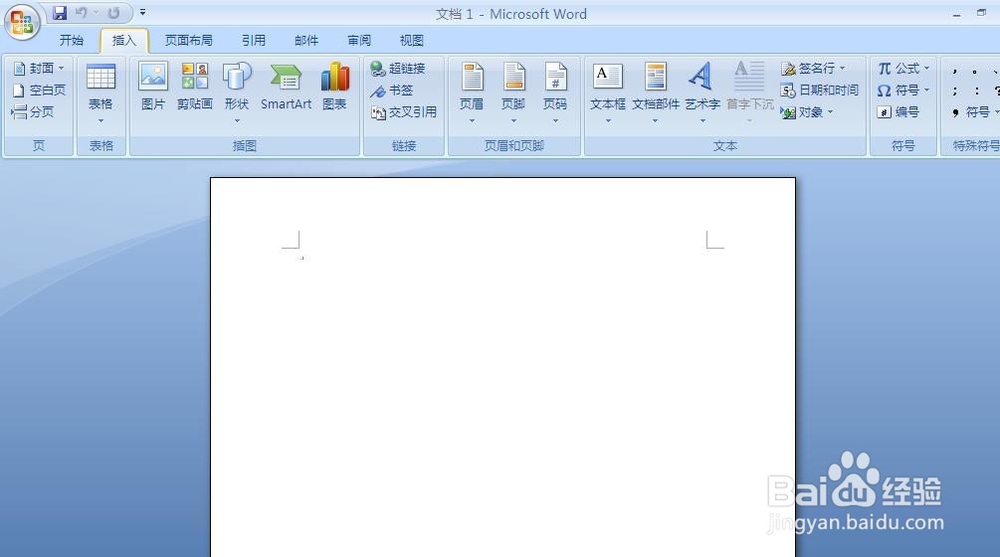Open the 邮件 tab
This screenshot has height=557, width=1000.
(x=307, y=40)
